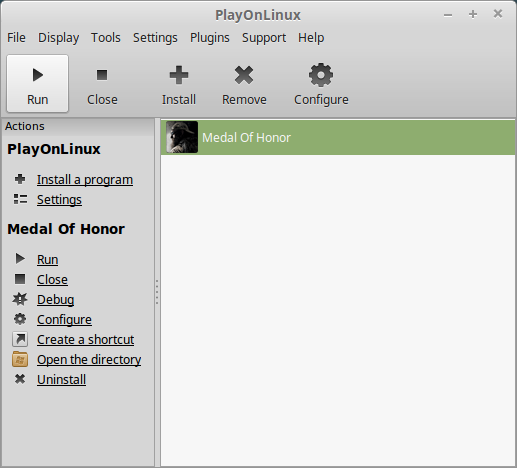Click the folder icon beside Open the directory
517x468 pixels.
[x=20, y=359]
